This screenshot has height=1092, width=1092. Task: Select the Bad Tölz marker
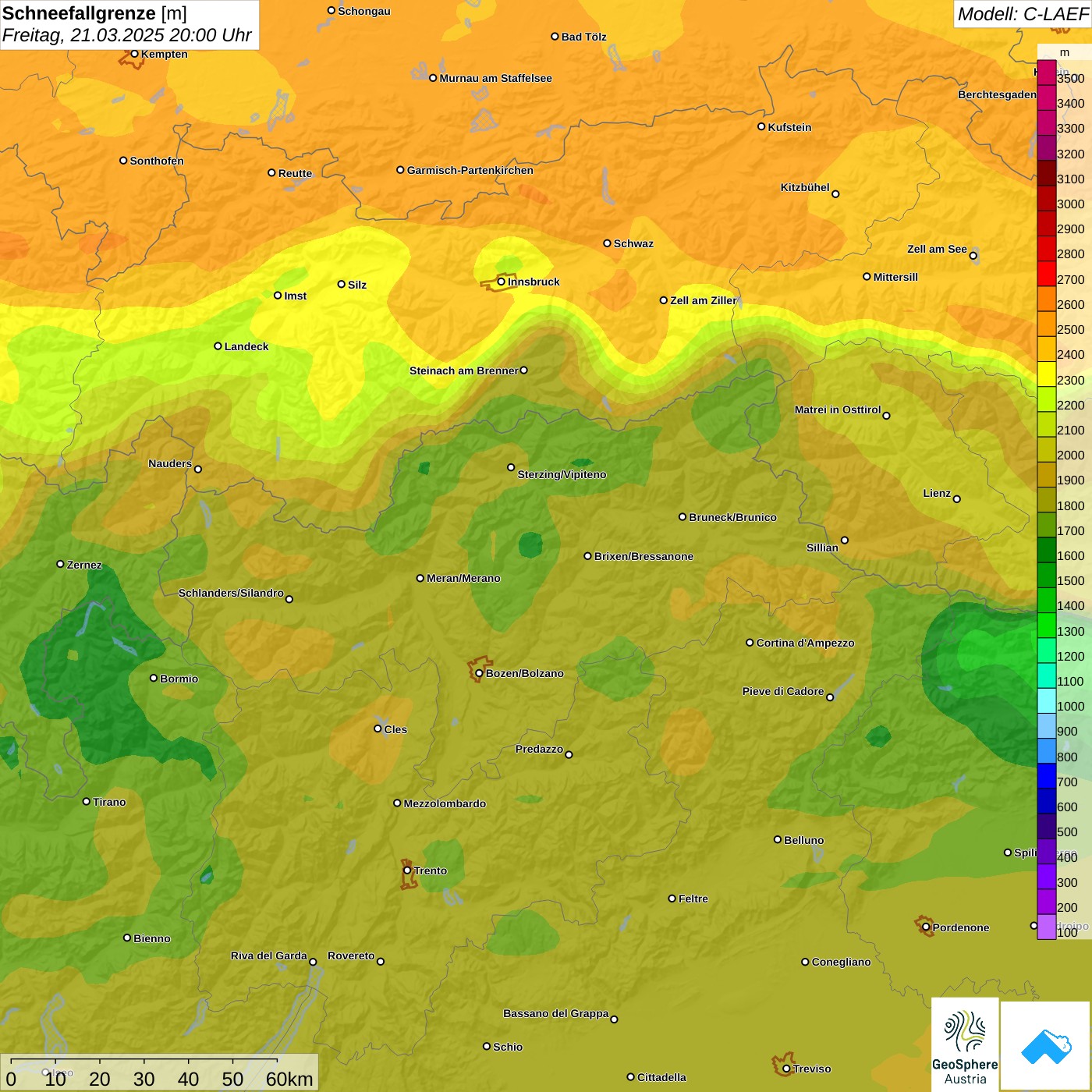pyautogui.click(x=555, y=37)
